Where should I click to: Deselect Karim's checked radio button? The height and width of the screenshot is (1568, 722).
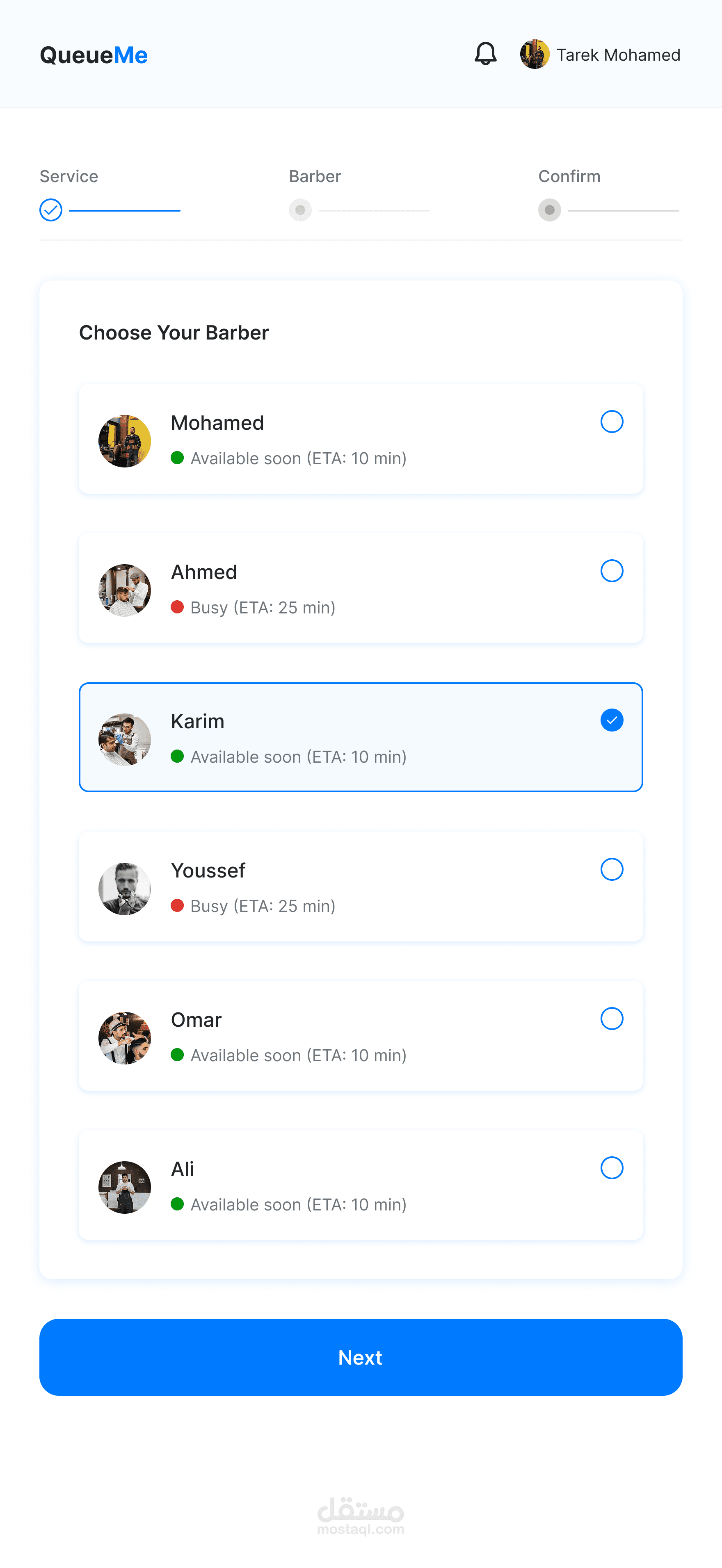click(x=611, y=720)
